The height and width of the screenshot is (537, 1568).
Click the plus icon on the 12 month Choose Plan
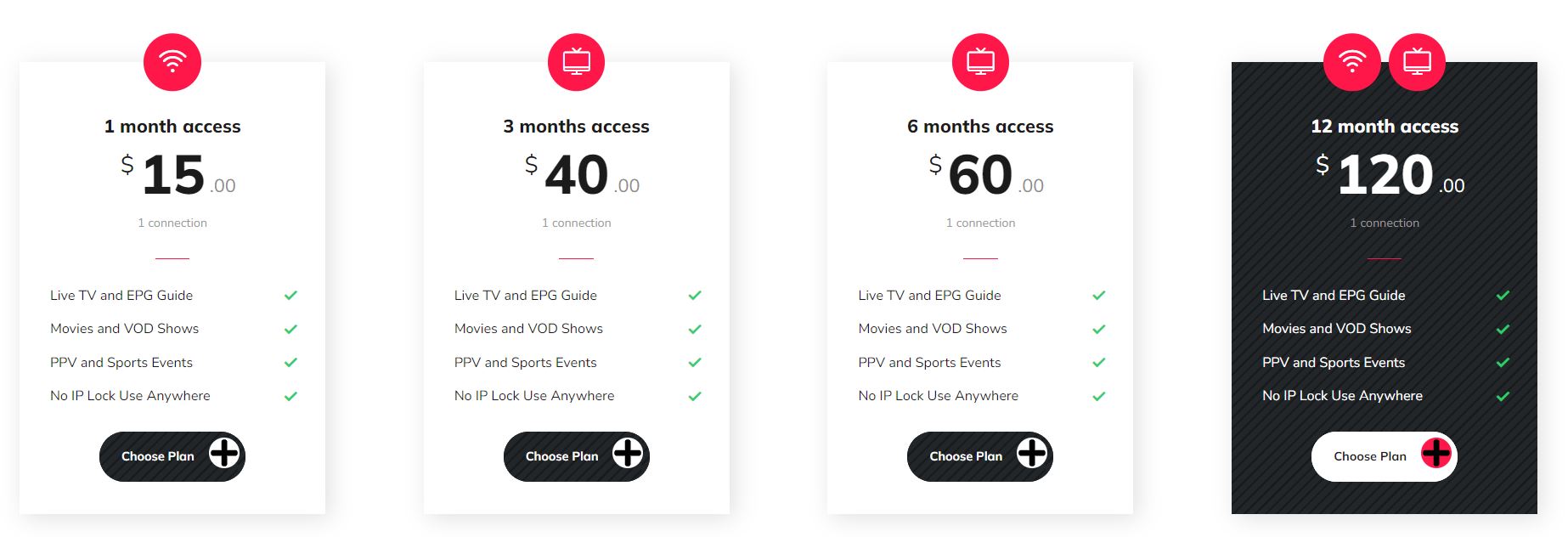coord(1435,455)
